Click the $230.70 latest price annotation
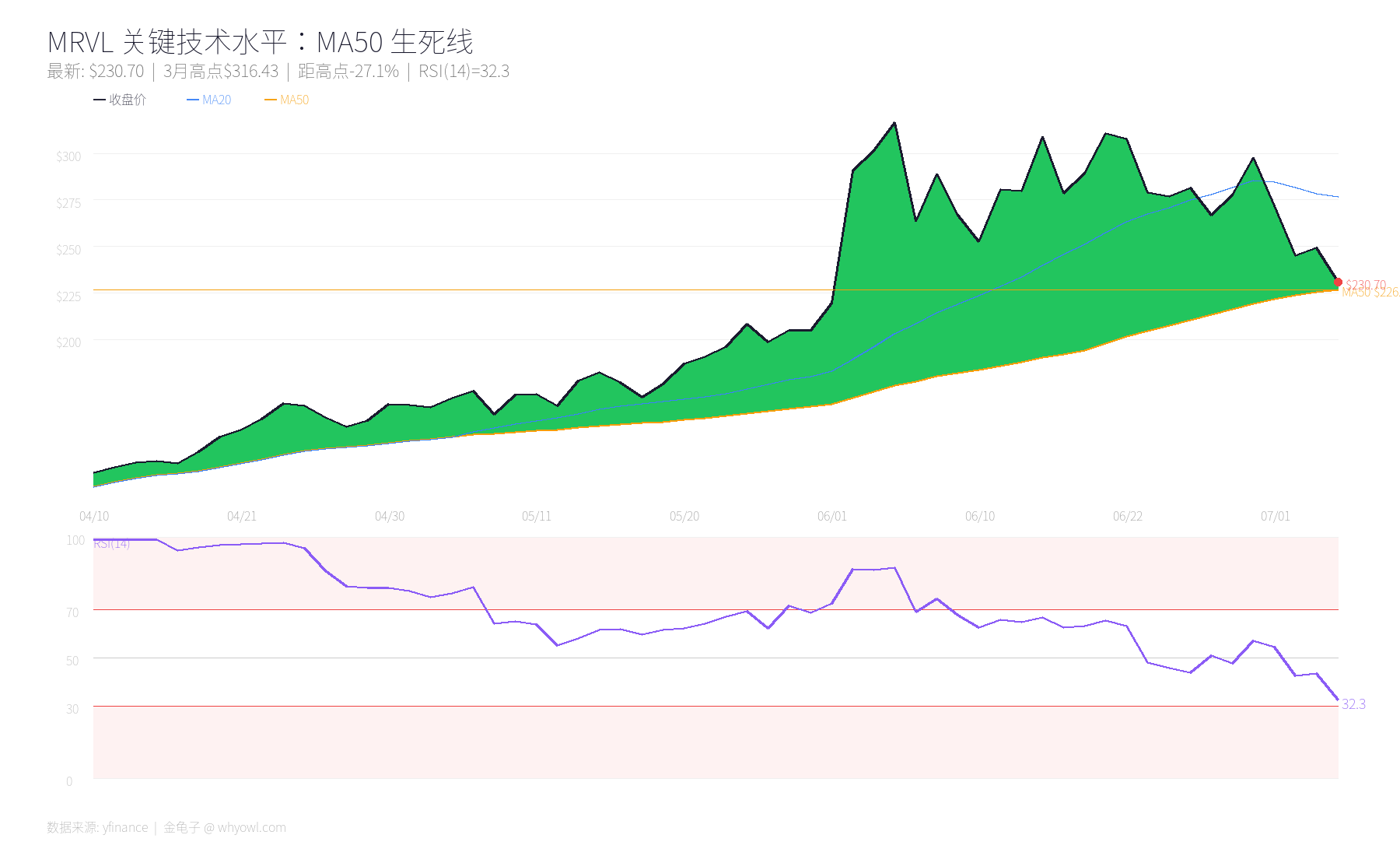 (1366, 285)
